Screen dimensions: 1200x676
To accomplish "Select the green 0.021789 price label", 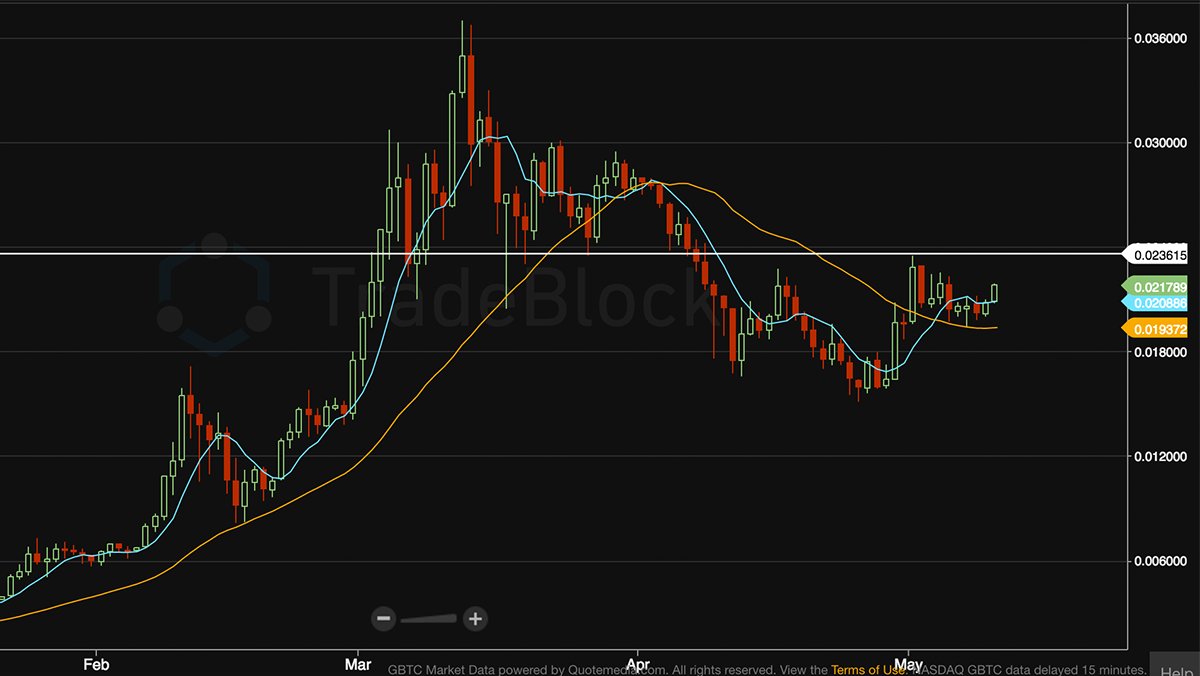I will coord(1156,287).
